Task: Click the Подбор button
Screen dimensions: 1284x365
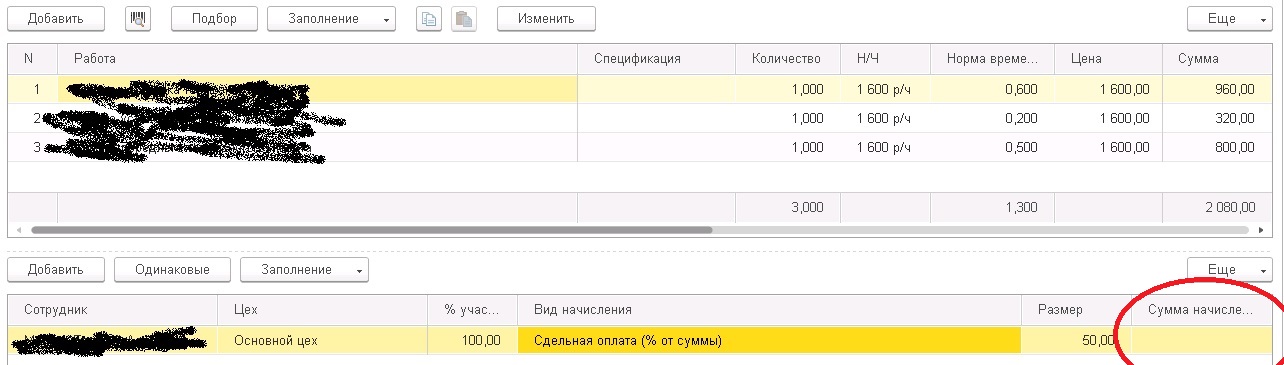Action: click(x=214, y=19)
